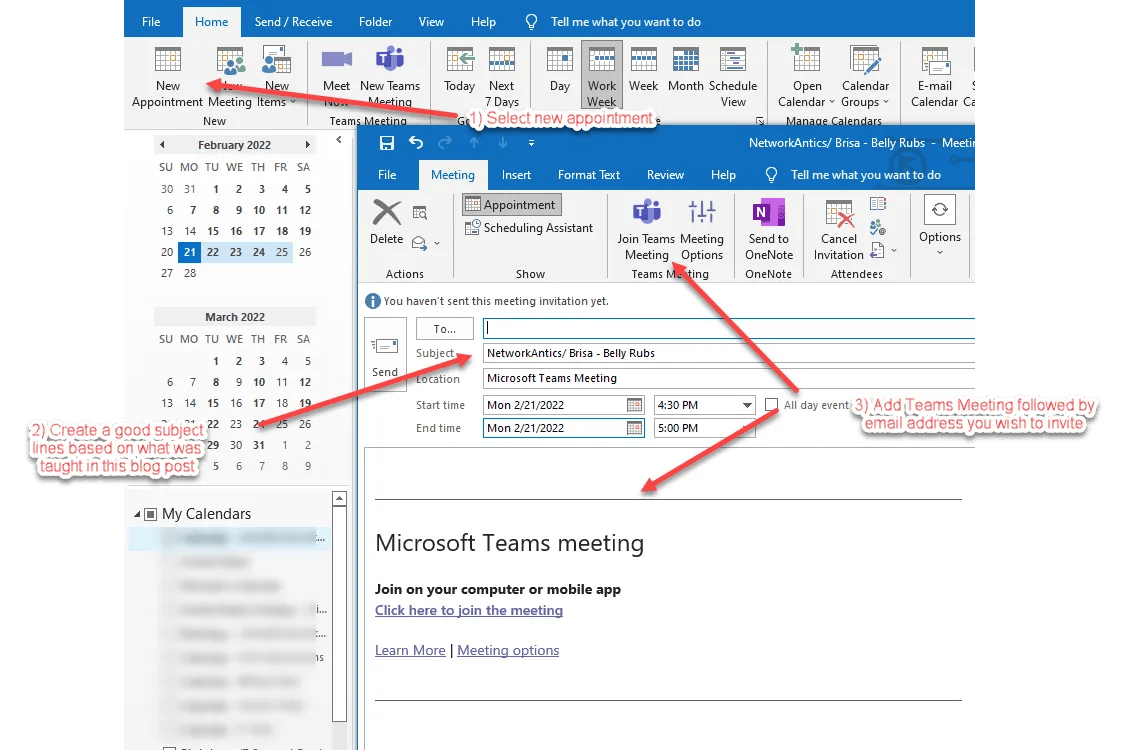Switch to Insert tab in meeting window
The image size is (1129, 750).
point(516,175)
